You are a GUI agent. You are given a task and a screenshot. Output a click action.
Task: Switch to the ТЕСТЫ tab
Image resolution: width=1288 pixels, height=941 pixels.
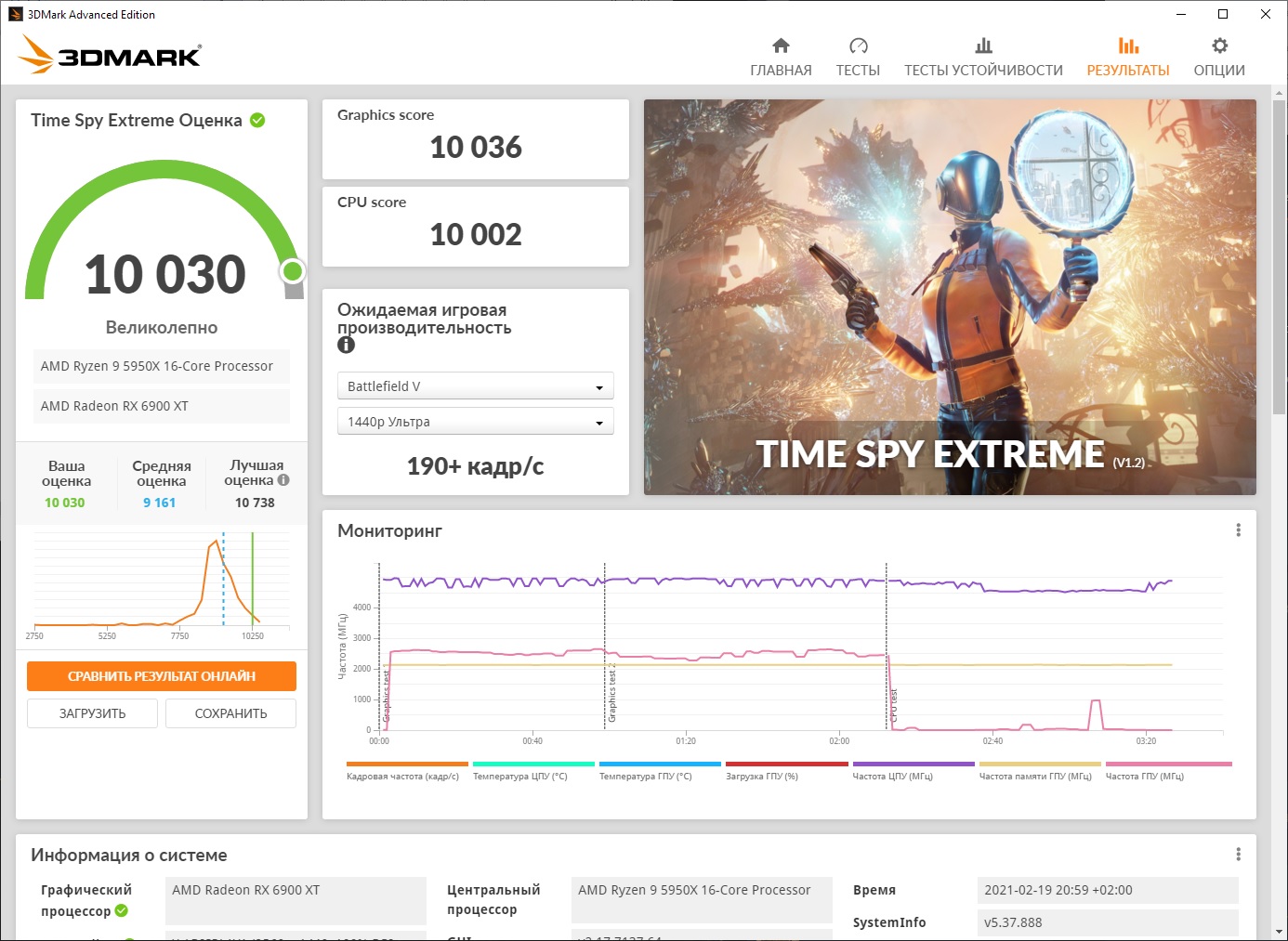[858, 58]
